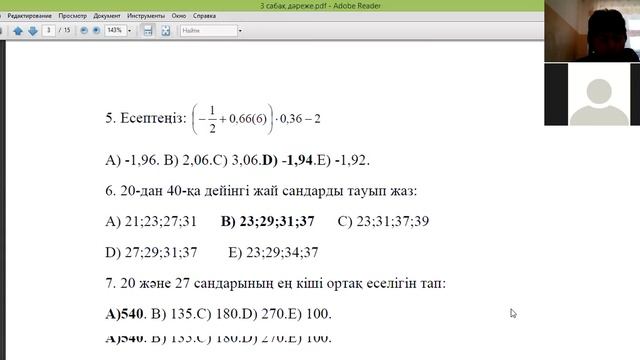Open the Документ menu
Screen dimensions: 640x360
(107, 16)
